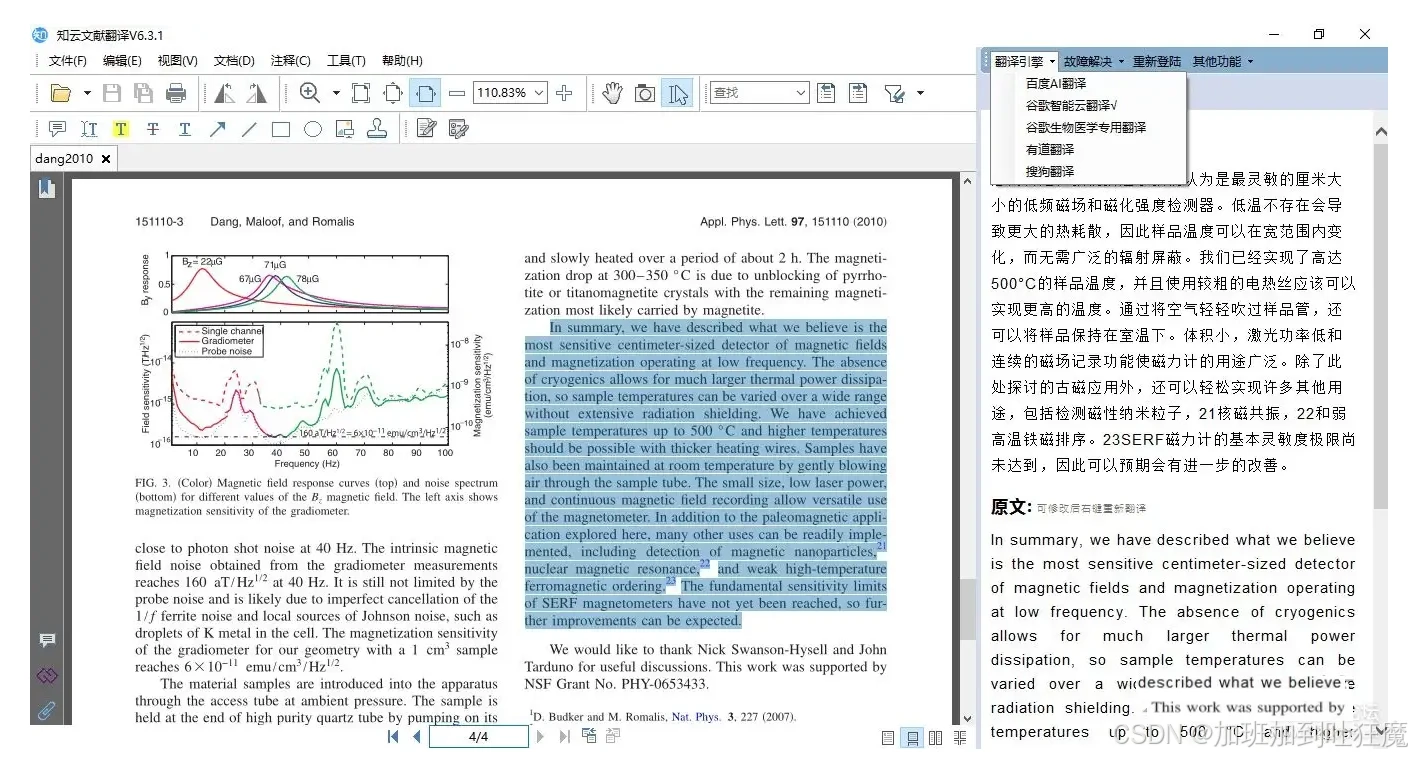Switch to actual size view
This screenshot has width=1412, height=760.
pyautogui.click(x=361, y=93)
